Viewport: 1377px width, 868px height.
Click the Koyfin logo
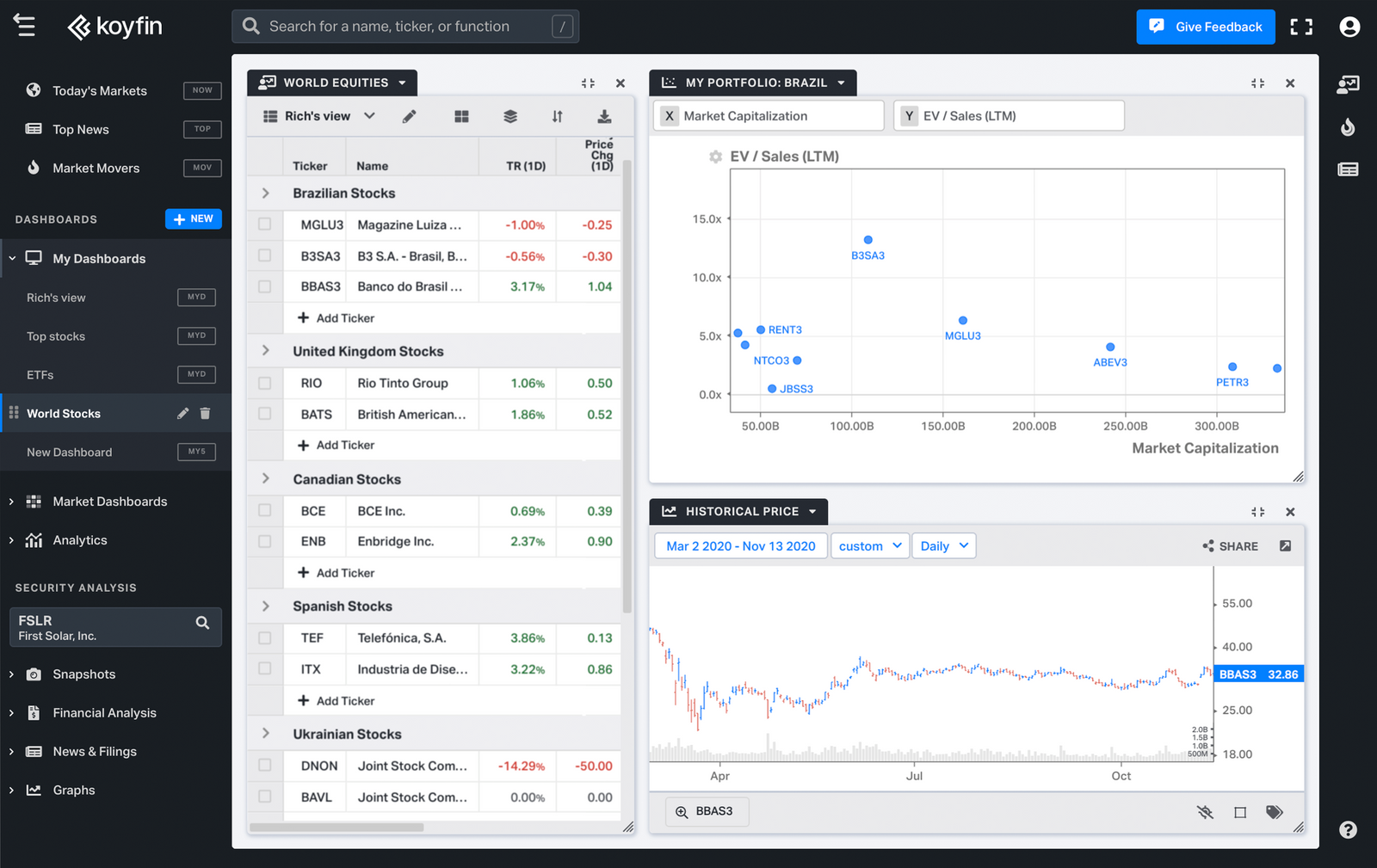(115, 27)
